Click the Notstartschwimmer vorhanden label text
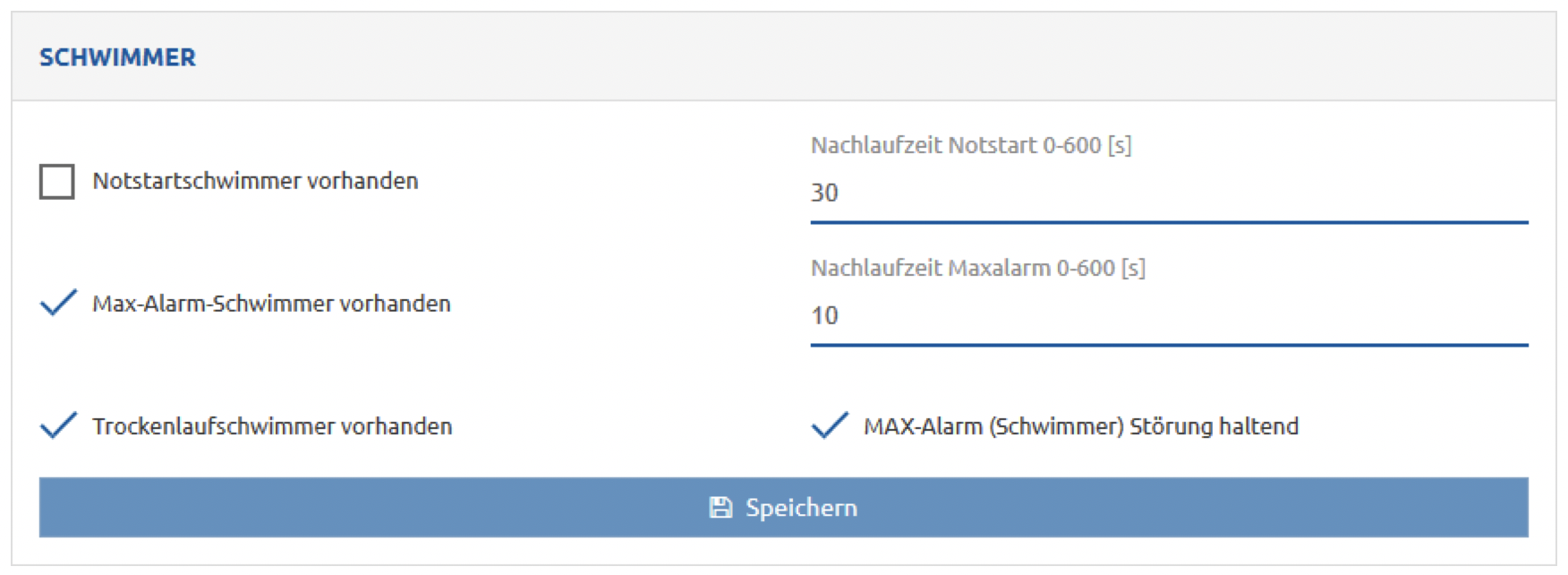The image size is (1568, 575). (255, 181)
